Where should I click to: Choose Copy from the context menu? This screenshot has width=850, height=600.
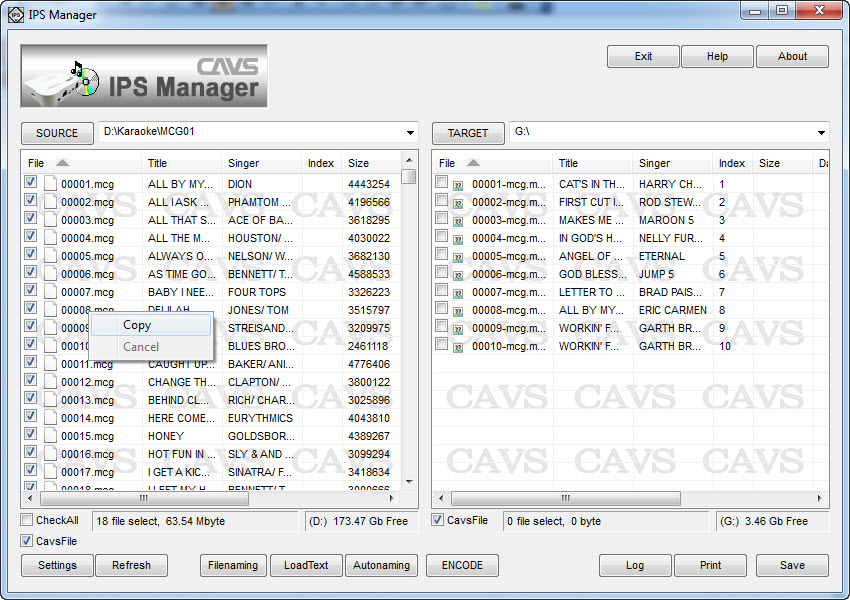pos(137,325)
